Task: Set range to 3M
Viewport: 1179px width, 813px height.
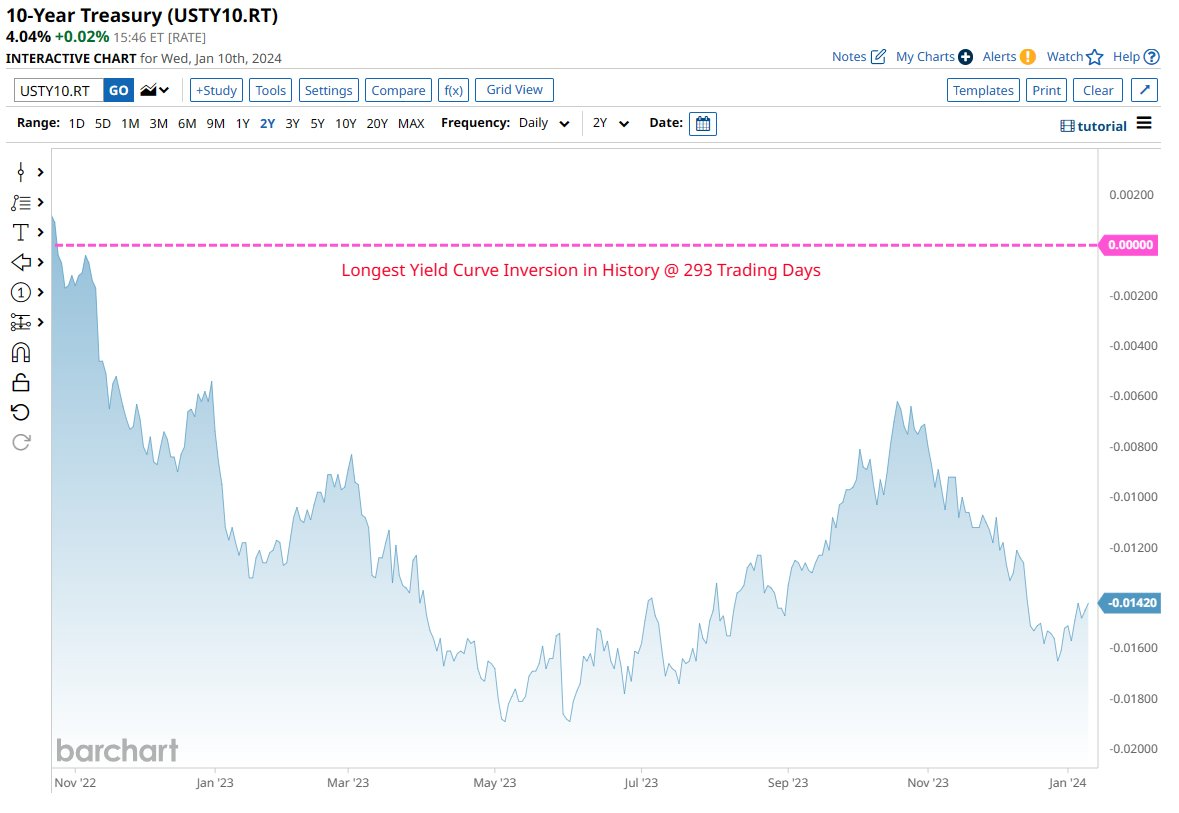Action: pos(159,123)
